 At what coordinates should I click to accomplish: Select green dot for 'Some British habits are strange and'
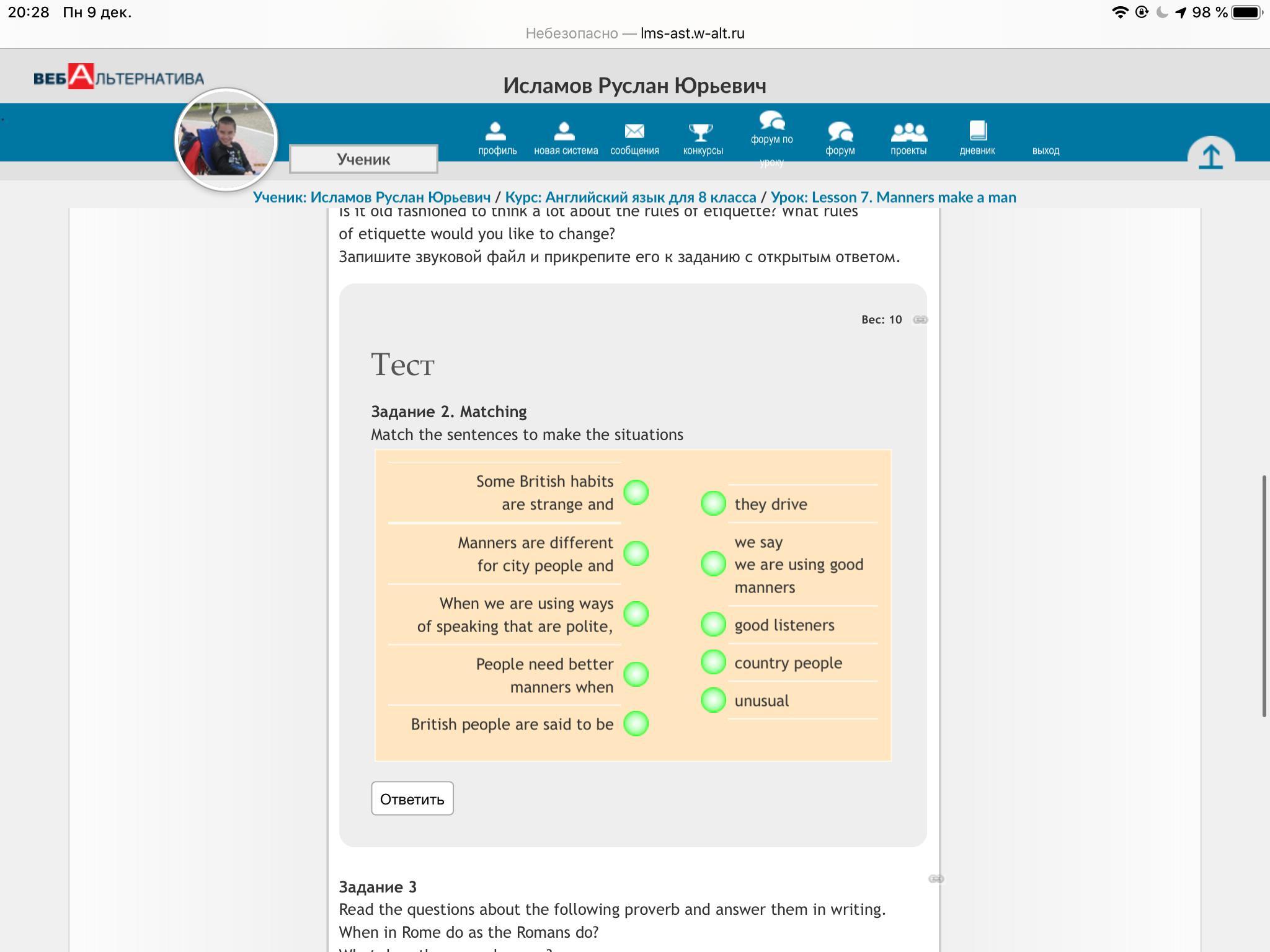636,493
